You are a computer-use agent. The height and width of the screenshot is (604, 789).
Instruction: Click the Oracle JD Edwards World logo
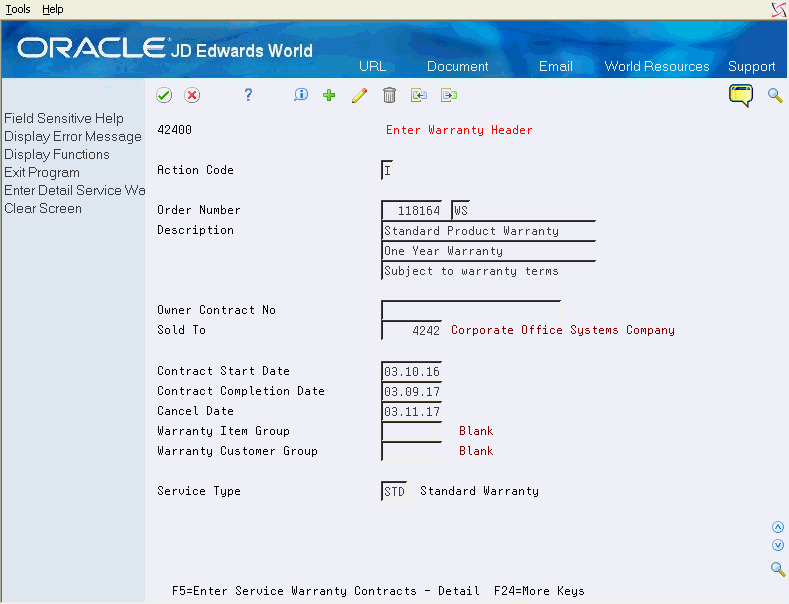click(165, 48)
